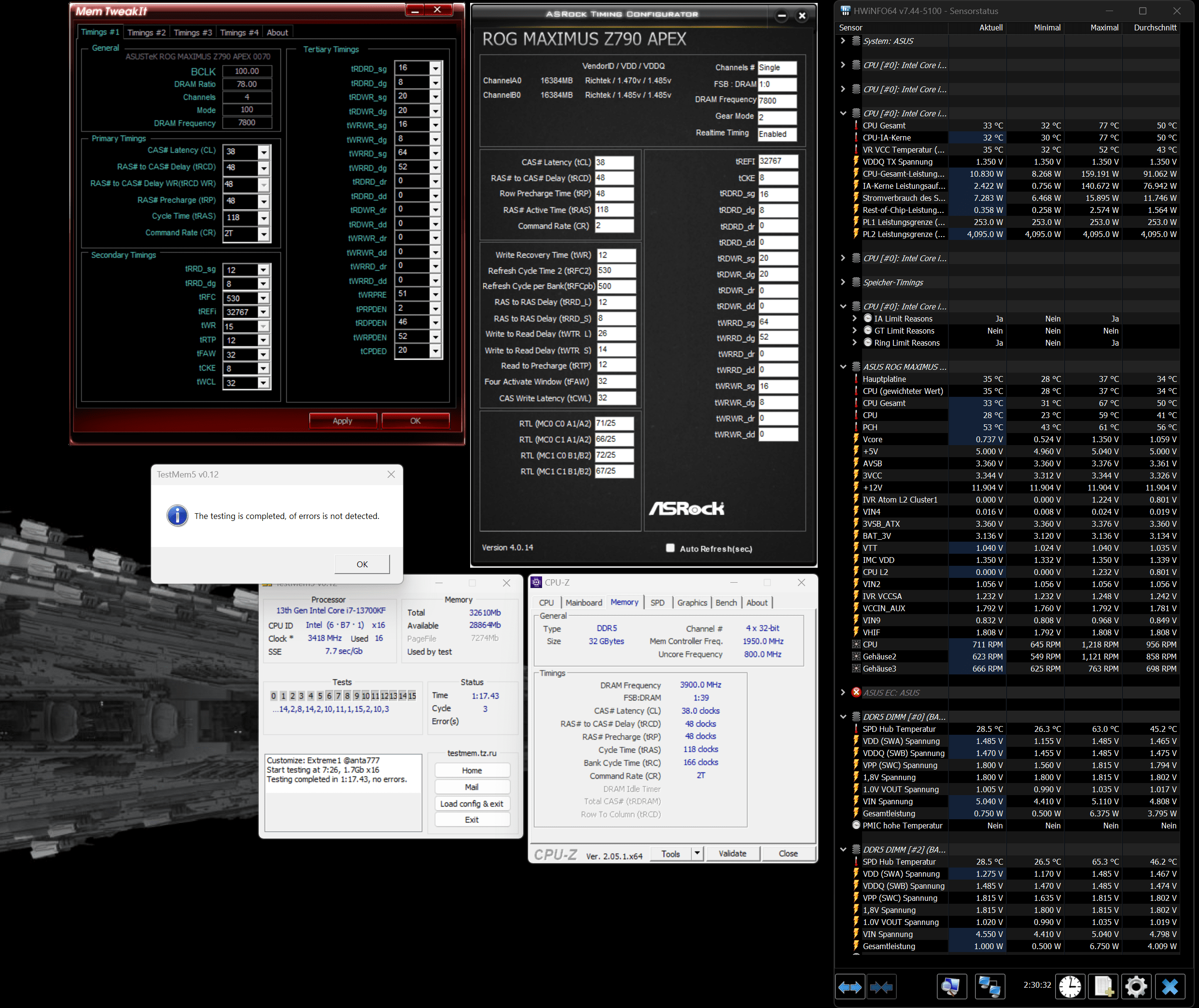1199x1008 pixels.
Task: Click Home button in TestMem5
Action: [472, 770]
